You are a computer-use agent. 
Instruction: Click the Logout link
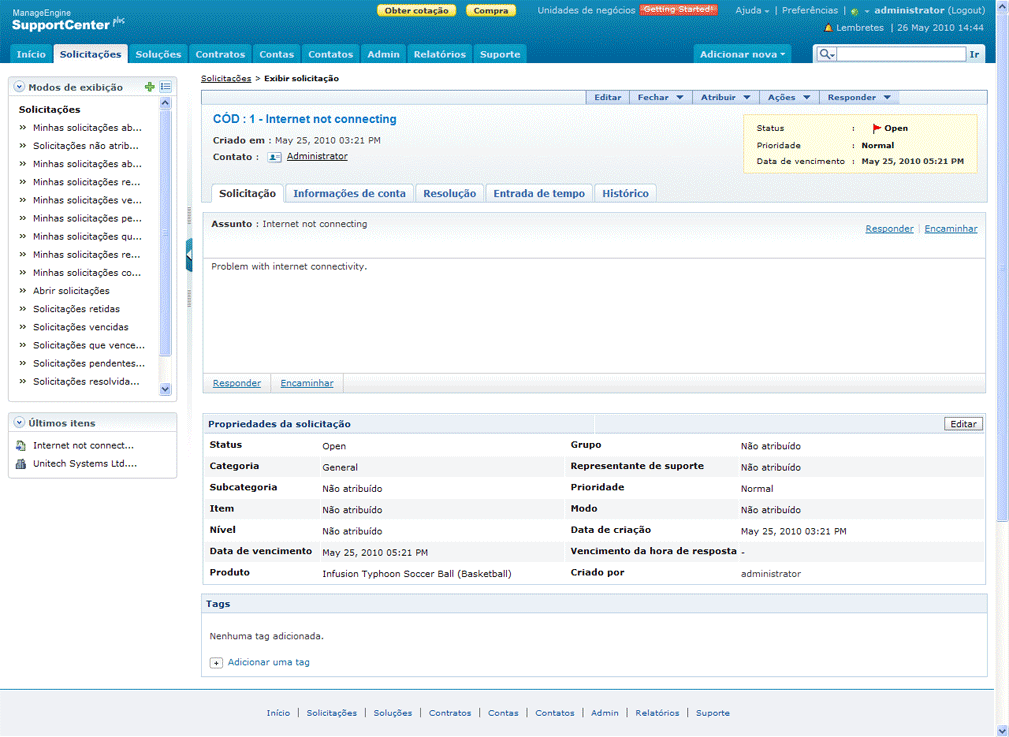967,11
